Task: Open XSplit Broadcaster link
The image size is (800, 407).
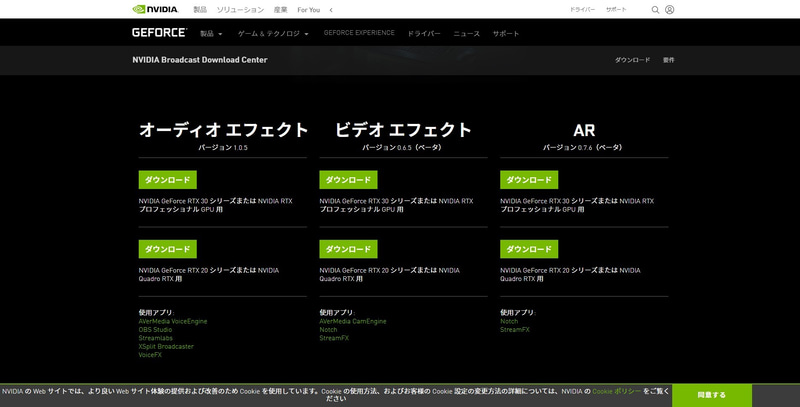Action: point(166,346)
